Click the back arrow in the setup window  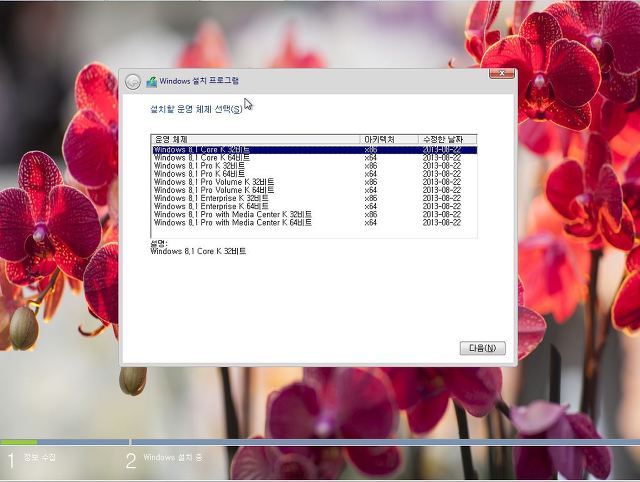pos(133,82)
